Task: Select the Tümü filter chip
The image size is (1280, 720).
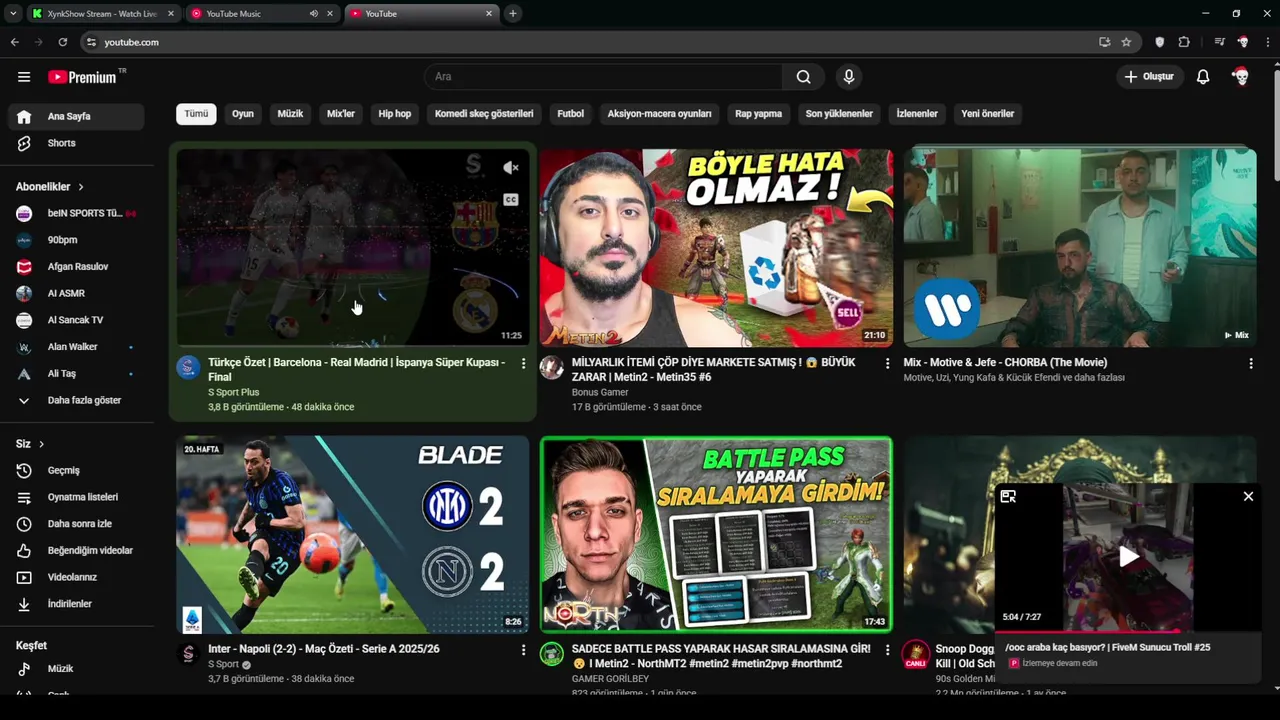Action: click(x=196, y=114)
